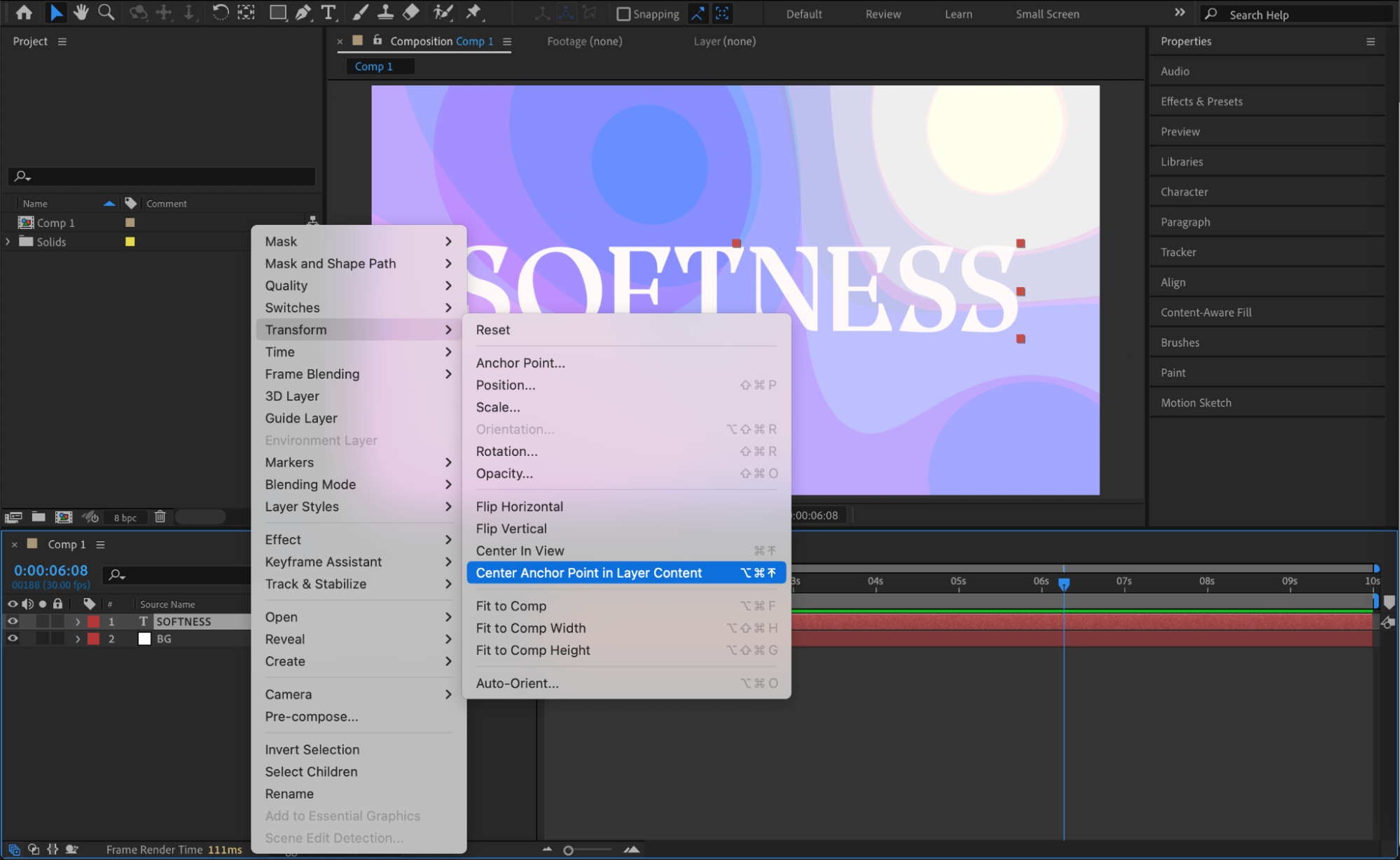The width and height of the screenshot is (1400, 860).
Task: Select the Hand tool
Action: click(x=81, y=12)
